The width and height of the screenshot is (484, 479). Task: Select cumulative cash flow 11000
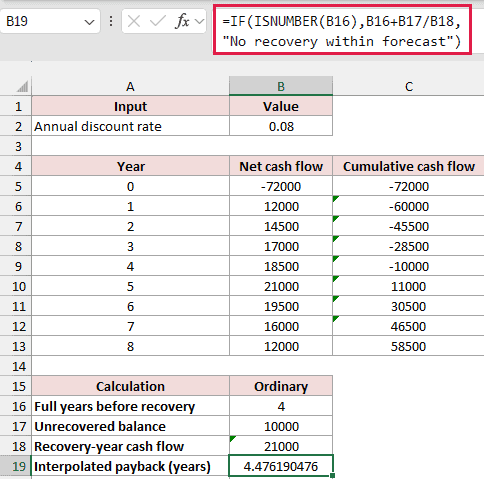(x=408, y=286)
